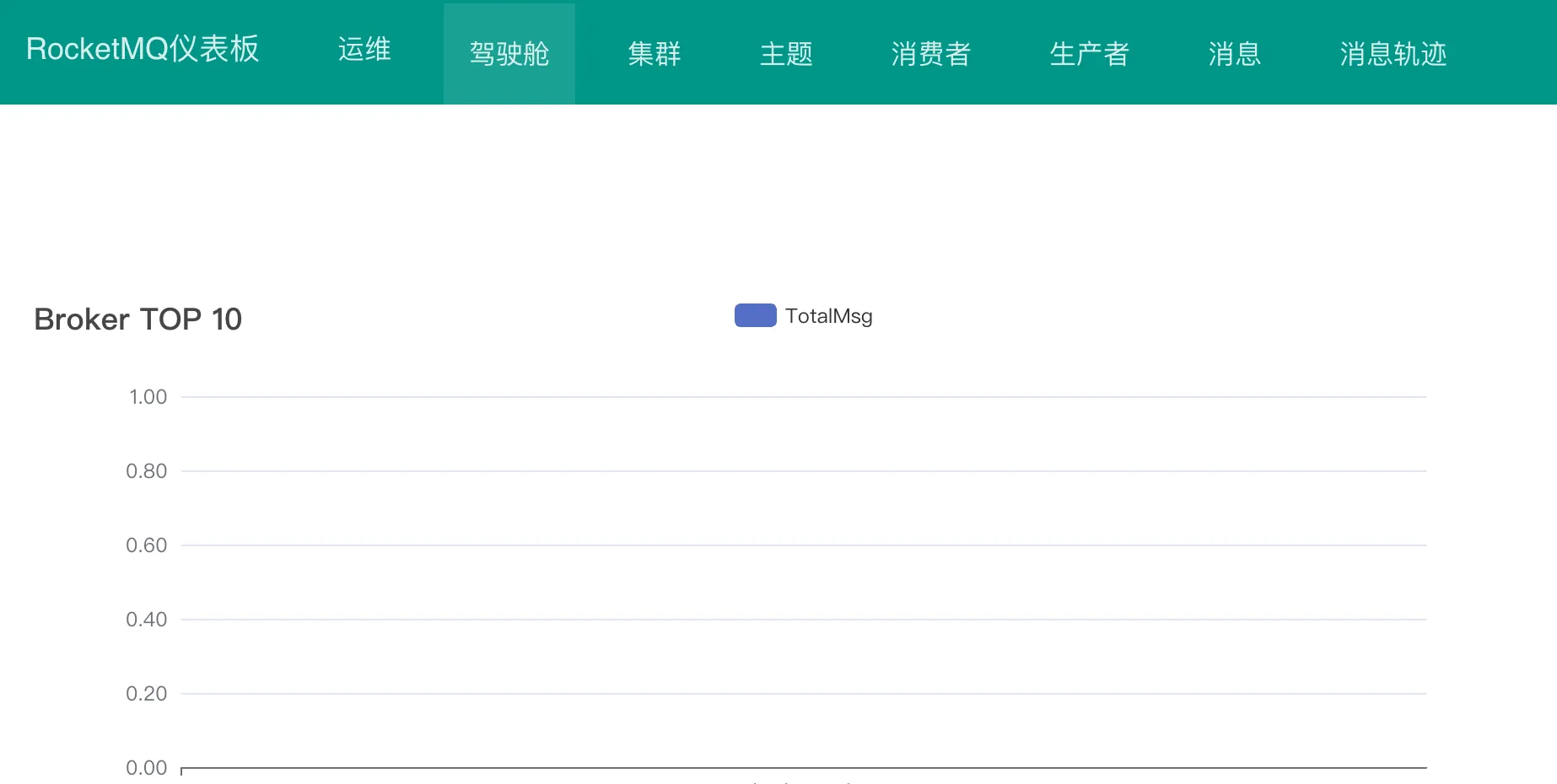Click the highlighted 驾驶舱 navigation item
The height and width of the screenshot is (784, 1557).
(509, 51)
